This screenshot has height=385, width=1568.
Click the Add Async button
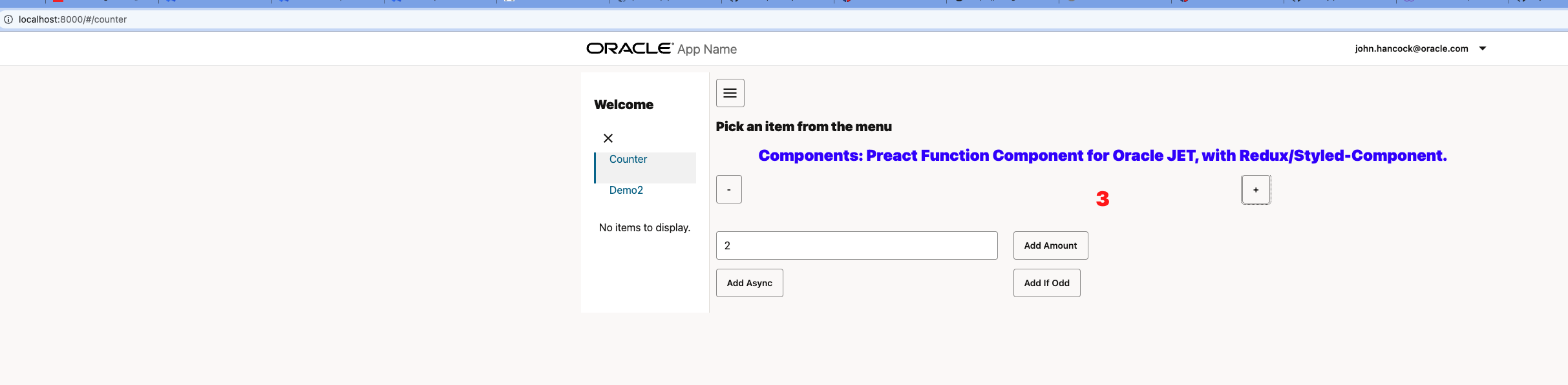point(749,283)
